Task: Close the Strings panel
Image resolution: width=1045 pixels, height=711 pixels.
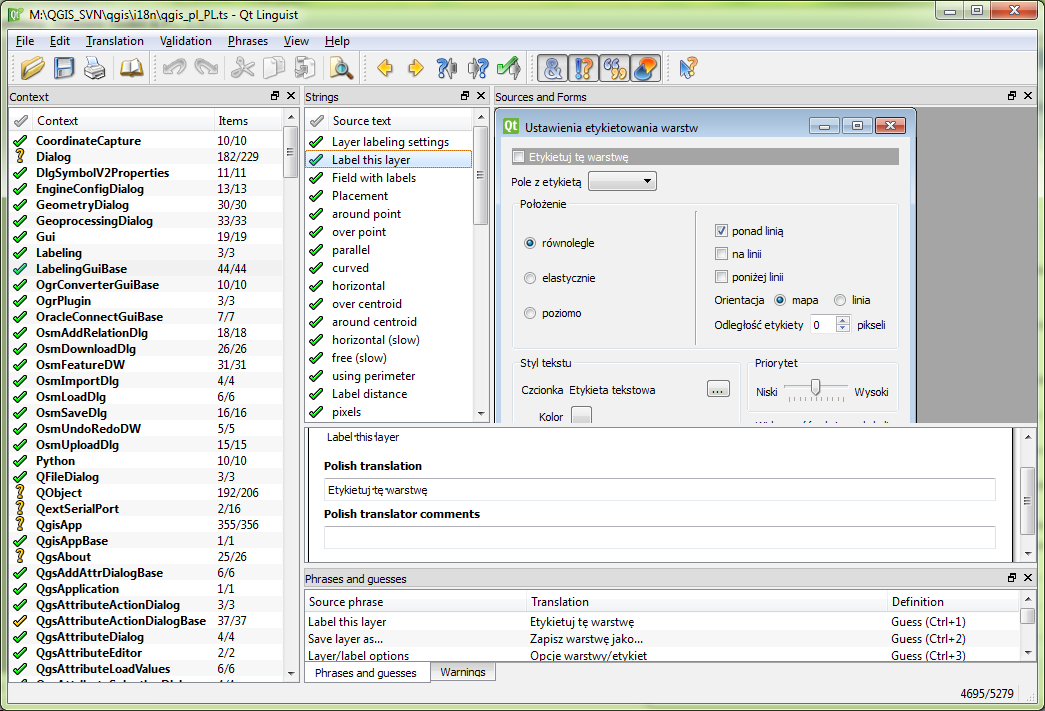Action: [x=481, y=96]
